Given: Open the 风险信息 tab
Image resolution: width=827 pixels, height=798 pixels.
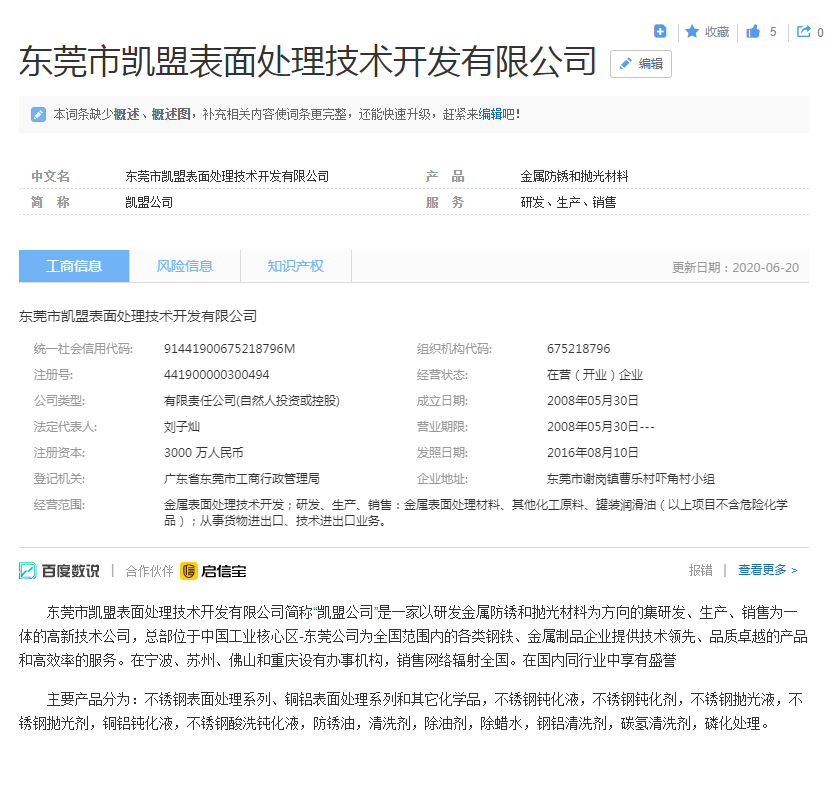Looking at the screenshot, I should click(185, 266).
